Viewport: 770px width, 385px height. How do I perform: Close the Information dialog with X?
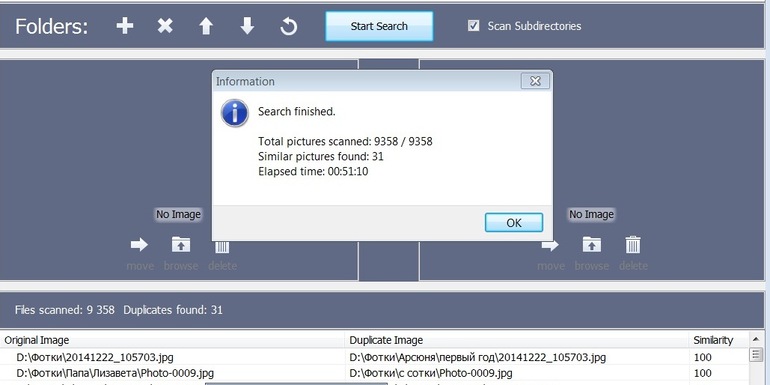tap(535, 81)
